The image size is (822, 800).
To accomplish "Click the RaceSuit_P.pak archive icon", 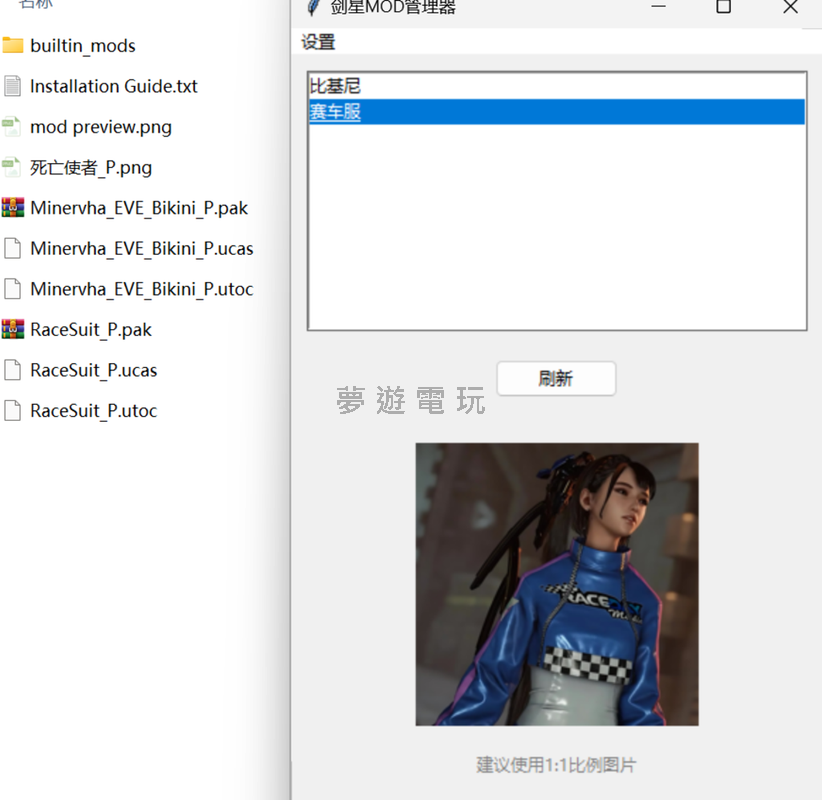I will [13, 329].
